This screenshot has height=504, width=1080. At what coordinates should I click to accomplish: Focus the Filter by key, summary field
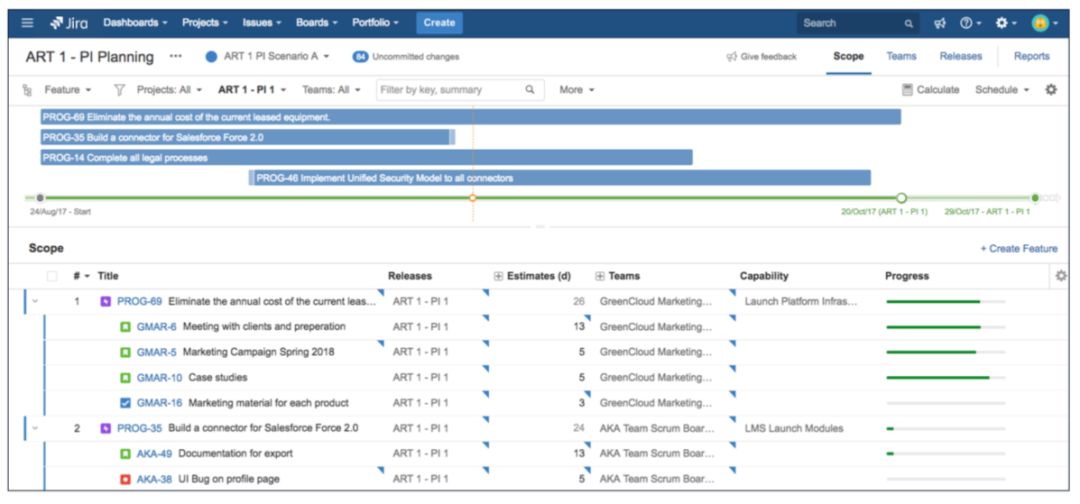pyautogui.click(x=460, y=90)
